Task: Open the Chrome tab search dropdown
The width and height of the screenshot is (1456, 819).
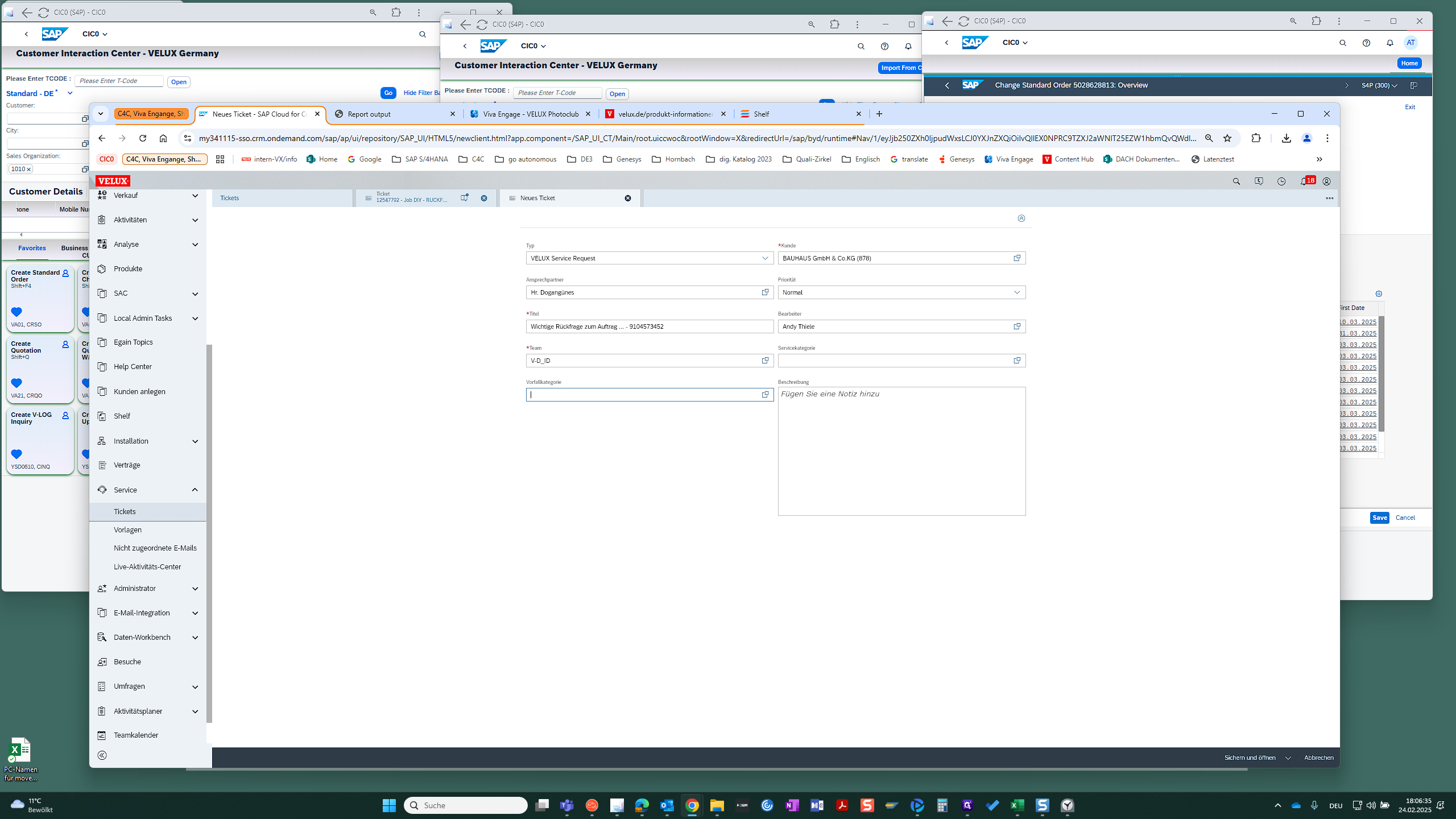Action: [x=101, y=114]
